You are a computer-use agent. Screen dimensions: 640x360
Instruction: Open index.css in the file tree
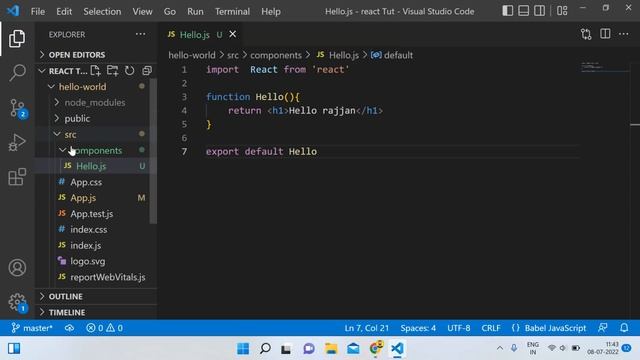89,229
